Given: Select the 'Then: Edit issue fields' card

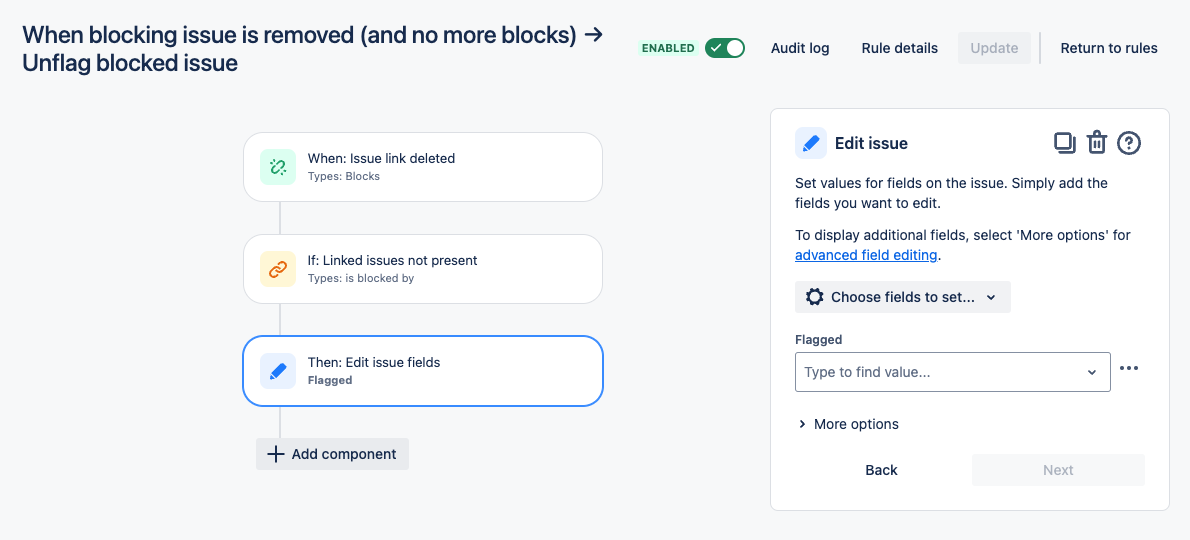Looking at the screenshot, I should 423,371.
